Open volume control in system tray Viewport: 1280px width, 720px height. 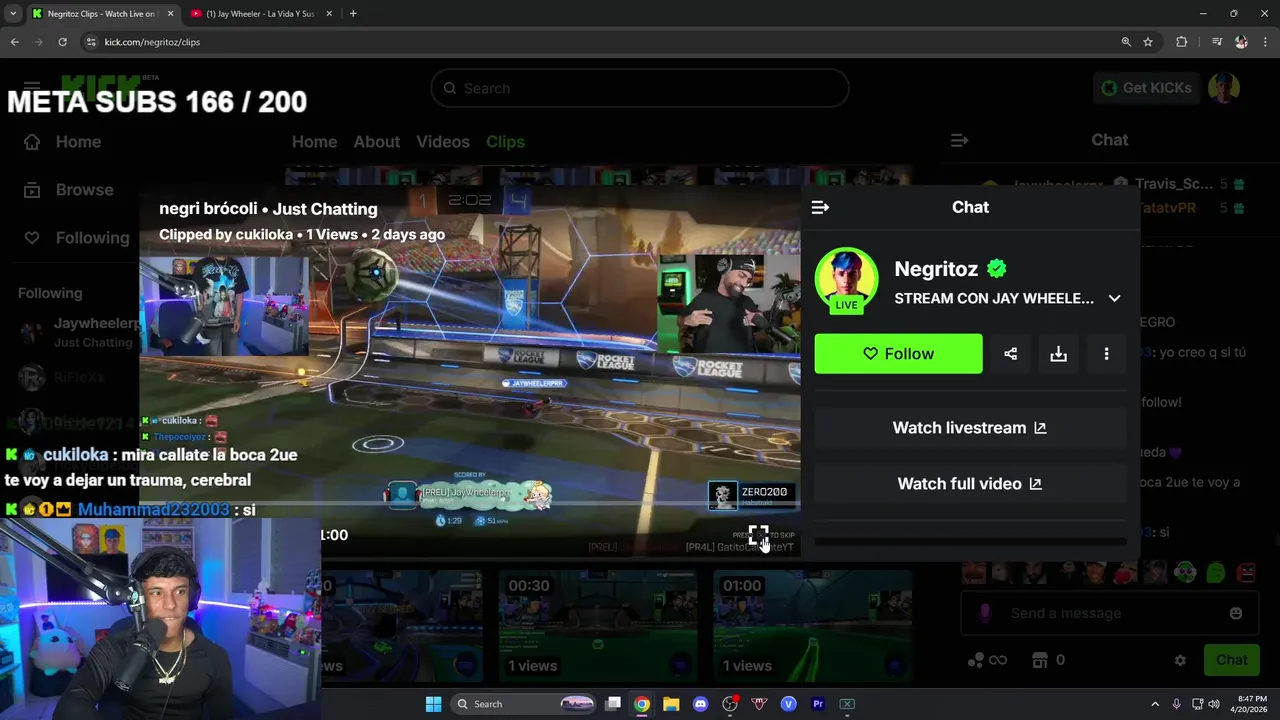[1215, 704]
